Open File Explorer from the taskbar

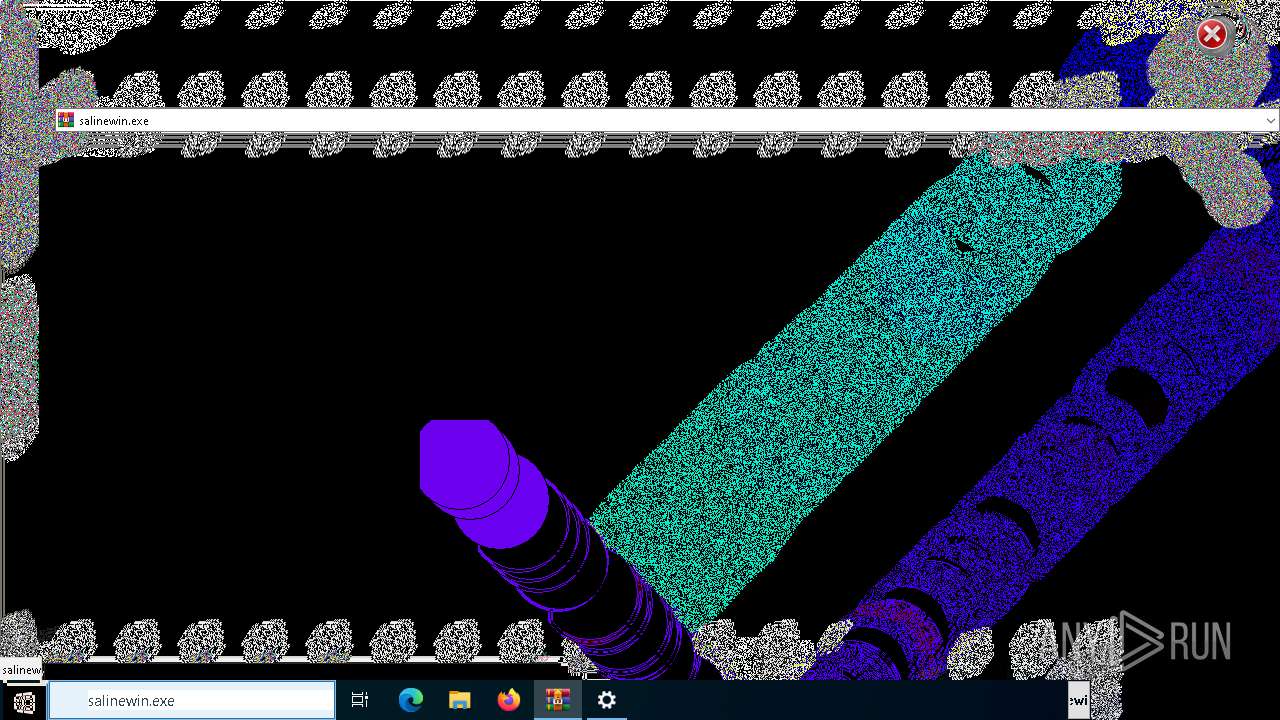coord(459,701)
